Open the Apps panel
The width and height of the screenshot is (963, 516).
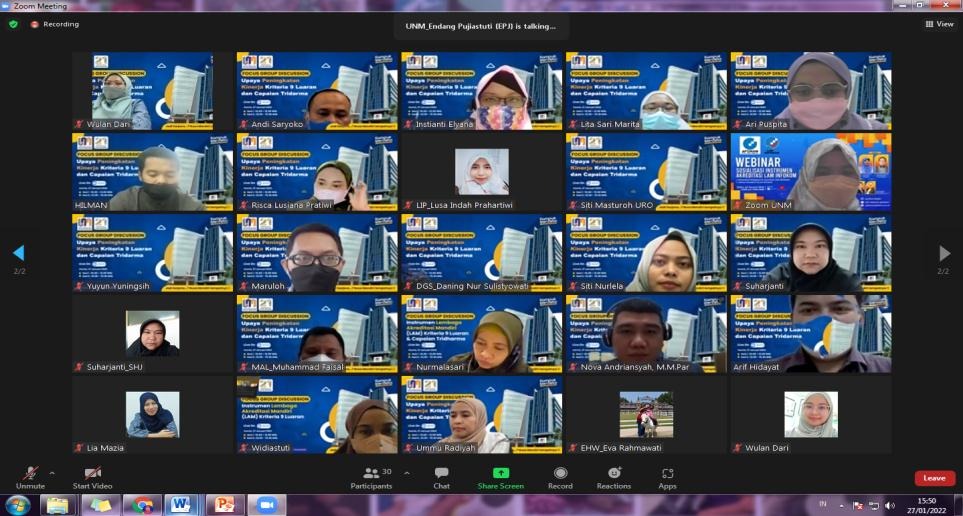tap(667, 474)
